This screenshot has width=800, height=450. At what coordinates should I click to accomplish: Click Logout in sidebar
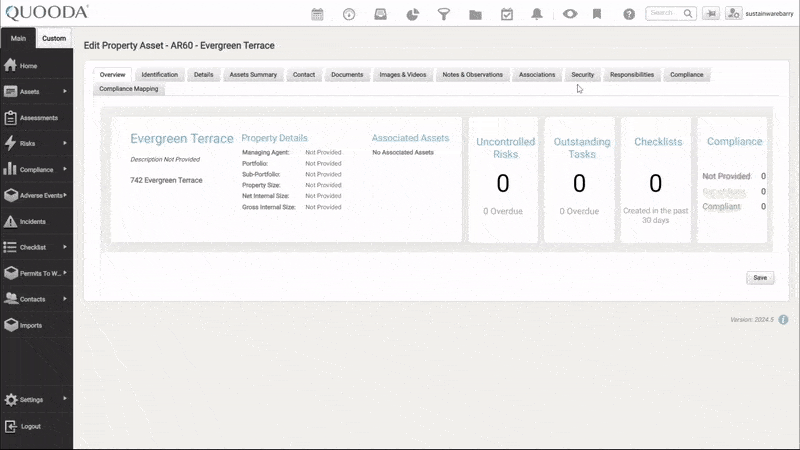tap(31, 426)
